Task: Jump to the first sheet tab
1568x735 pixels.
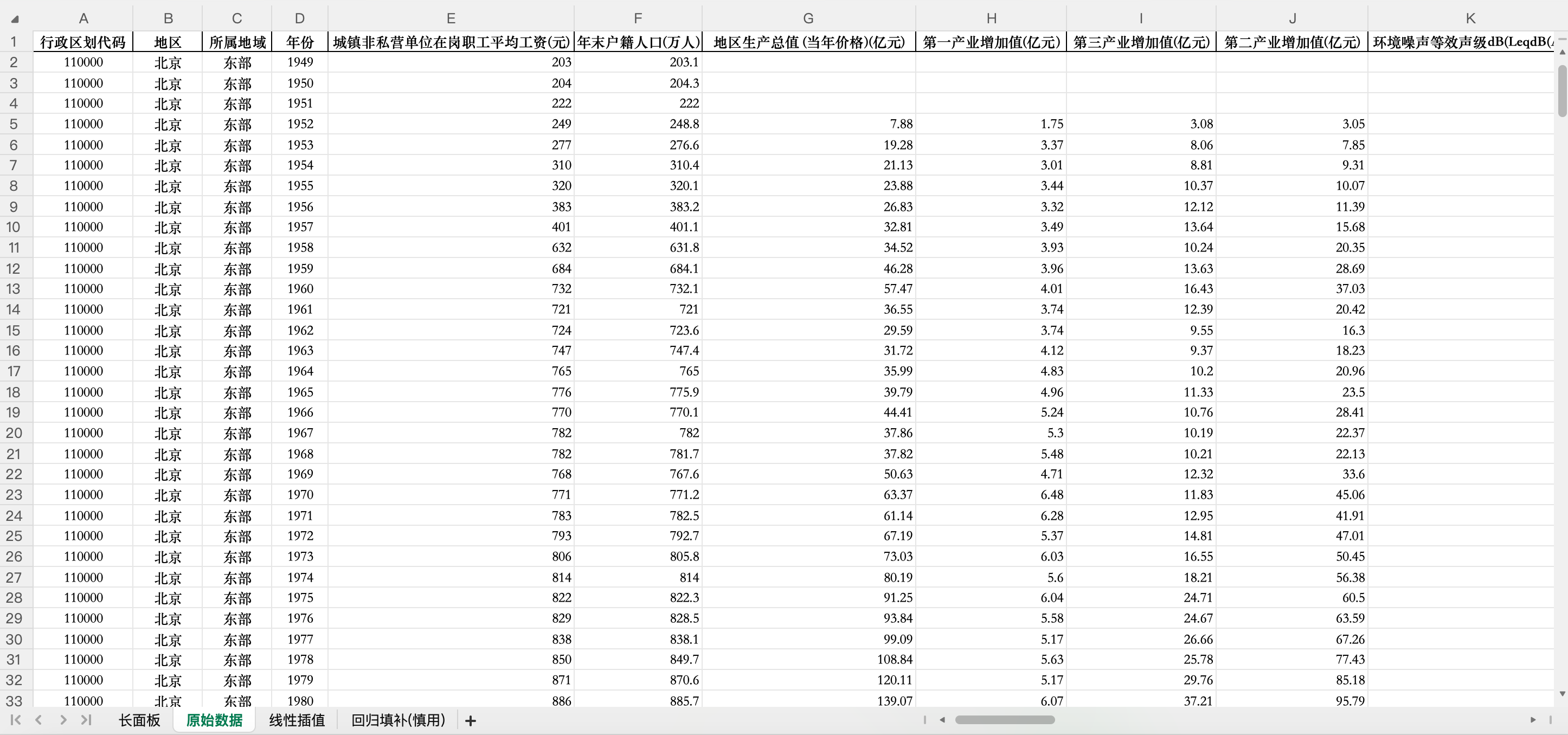Action: click(x=16, y=720)
